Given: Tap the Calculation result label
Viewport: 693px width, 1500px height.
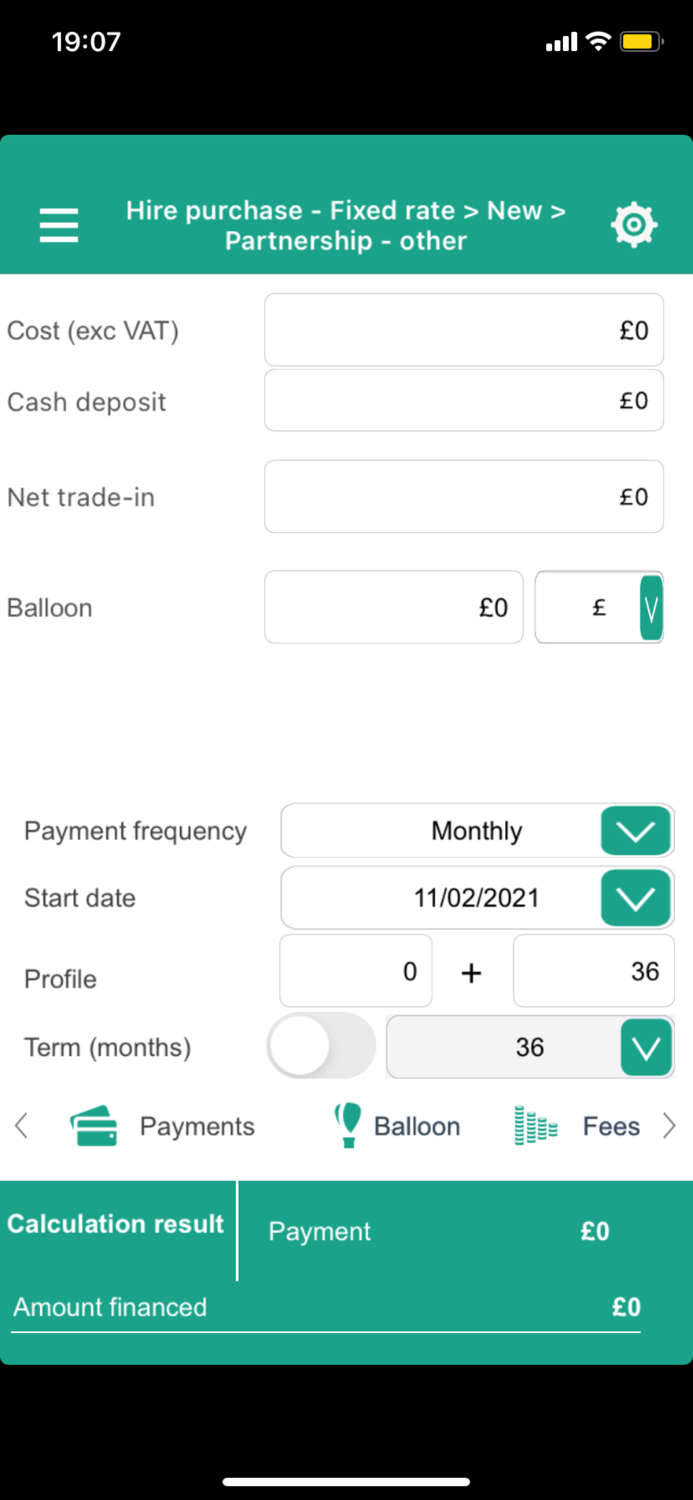Looking at the screenshot, I should (x=116, y=1224).
